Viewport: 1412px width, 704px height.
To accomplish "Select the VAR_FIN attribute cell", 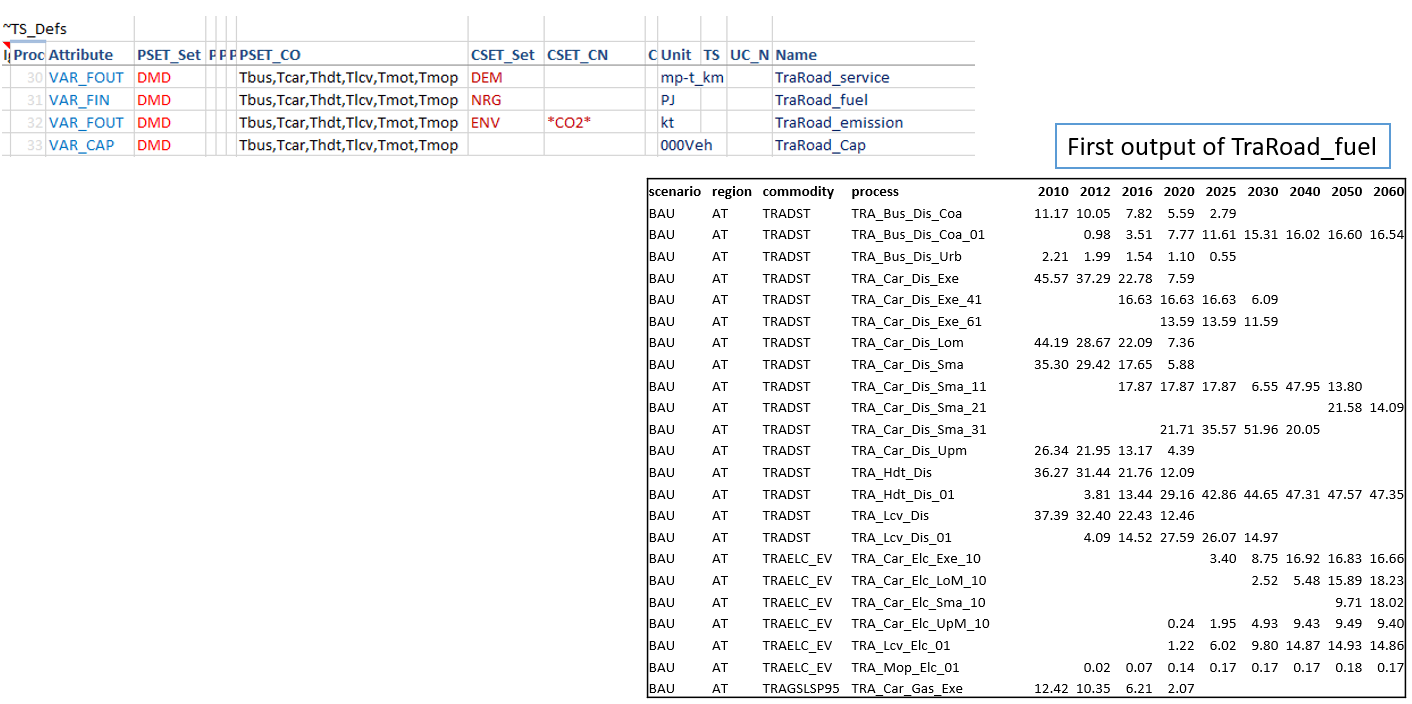I will (80, 100).
